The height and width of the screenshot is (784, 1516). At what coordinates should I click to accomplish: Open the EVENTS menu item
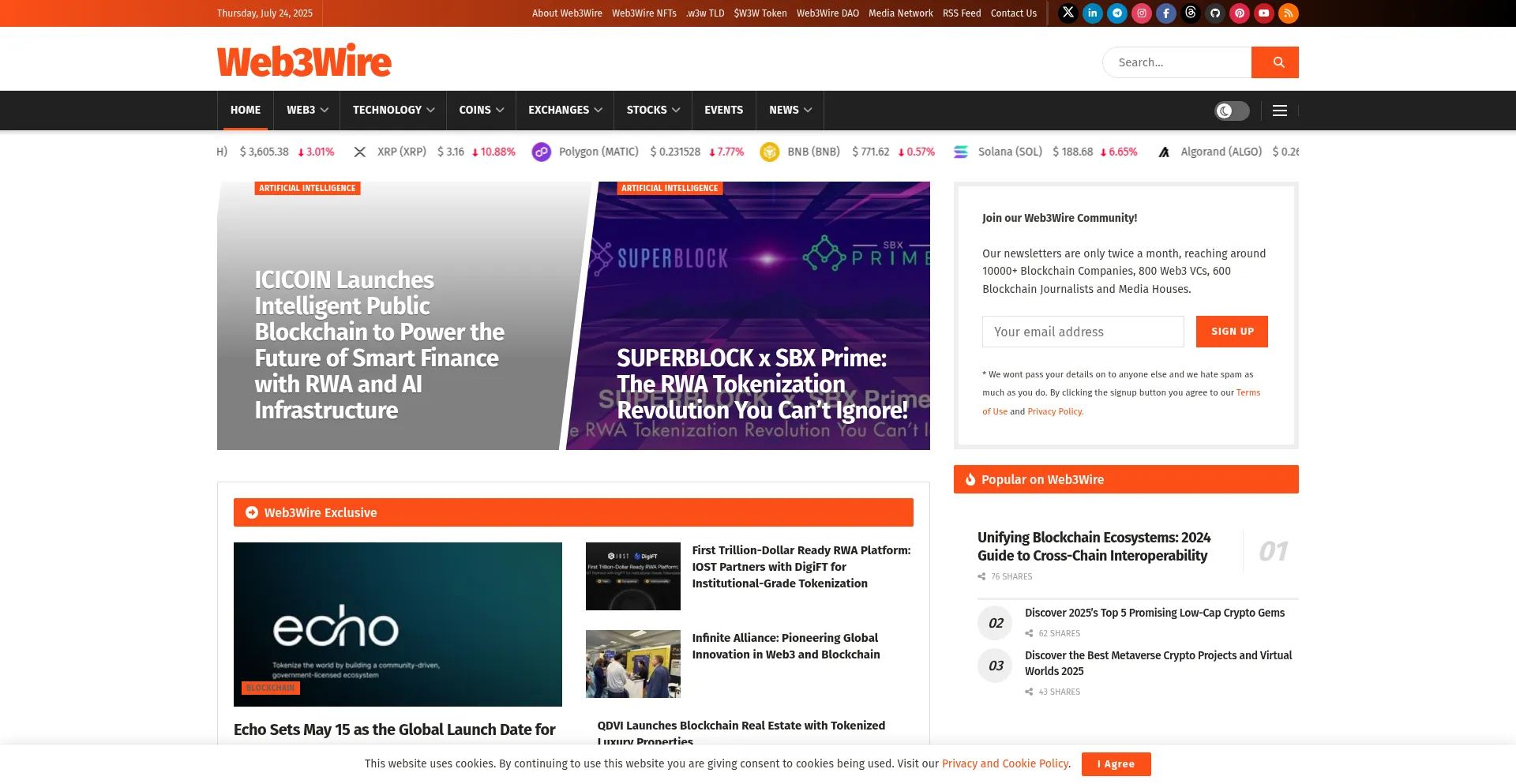(x=724, y=111)
